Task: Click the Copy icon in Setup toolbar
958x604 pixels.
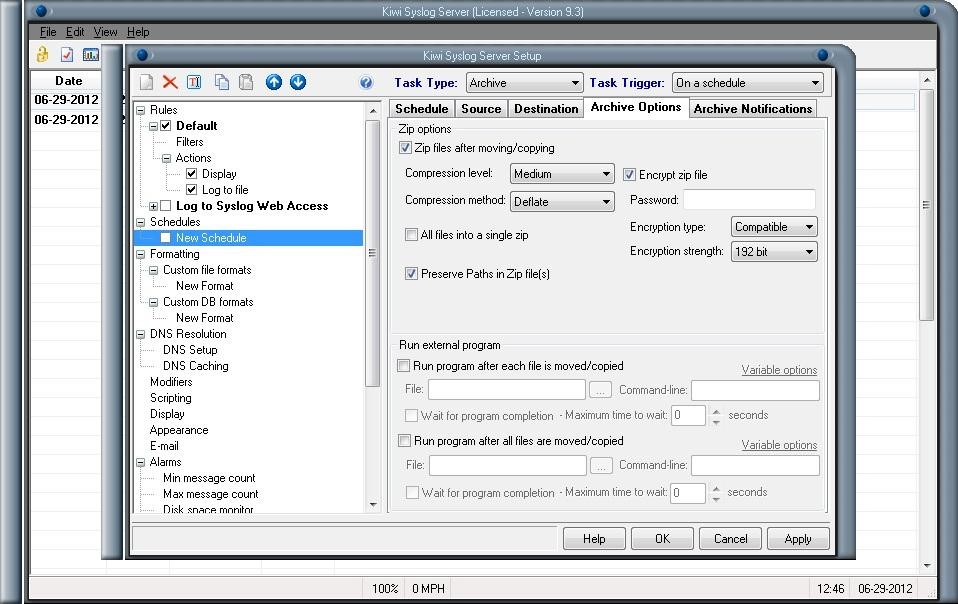Action: pyautogui.click(x=222, y=83)
